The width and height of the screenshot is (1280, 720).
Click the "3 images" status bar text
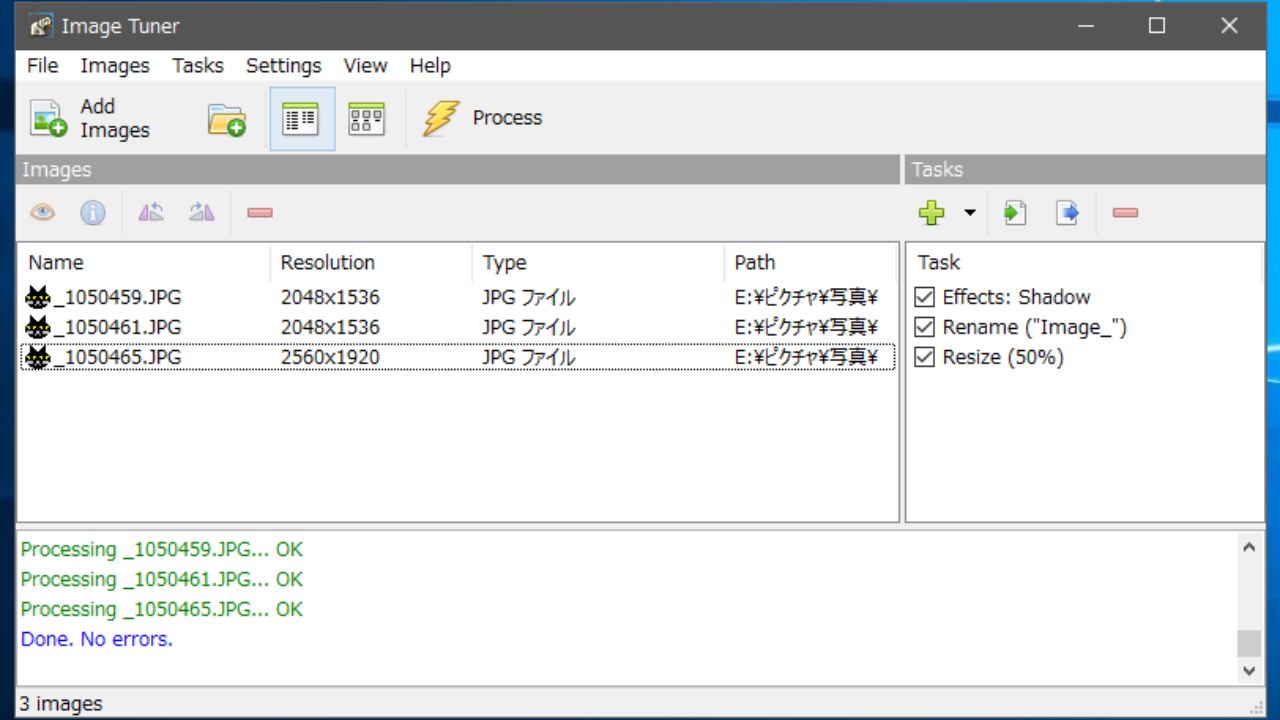click(x=60, y=704)
